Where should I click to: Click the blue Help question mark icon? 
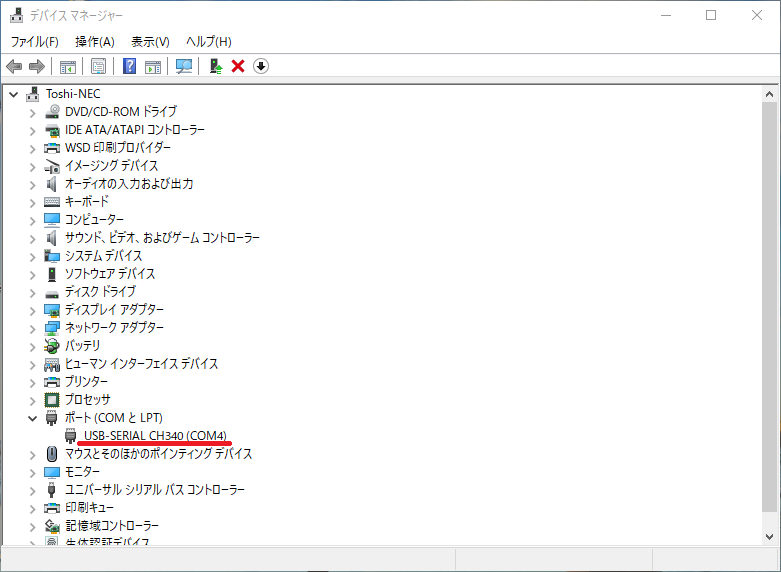coord(130,66)
